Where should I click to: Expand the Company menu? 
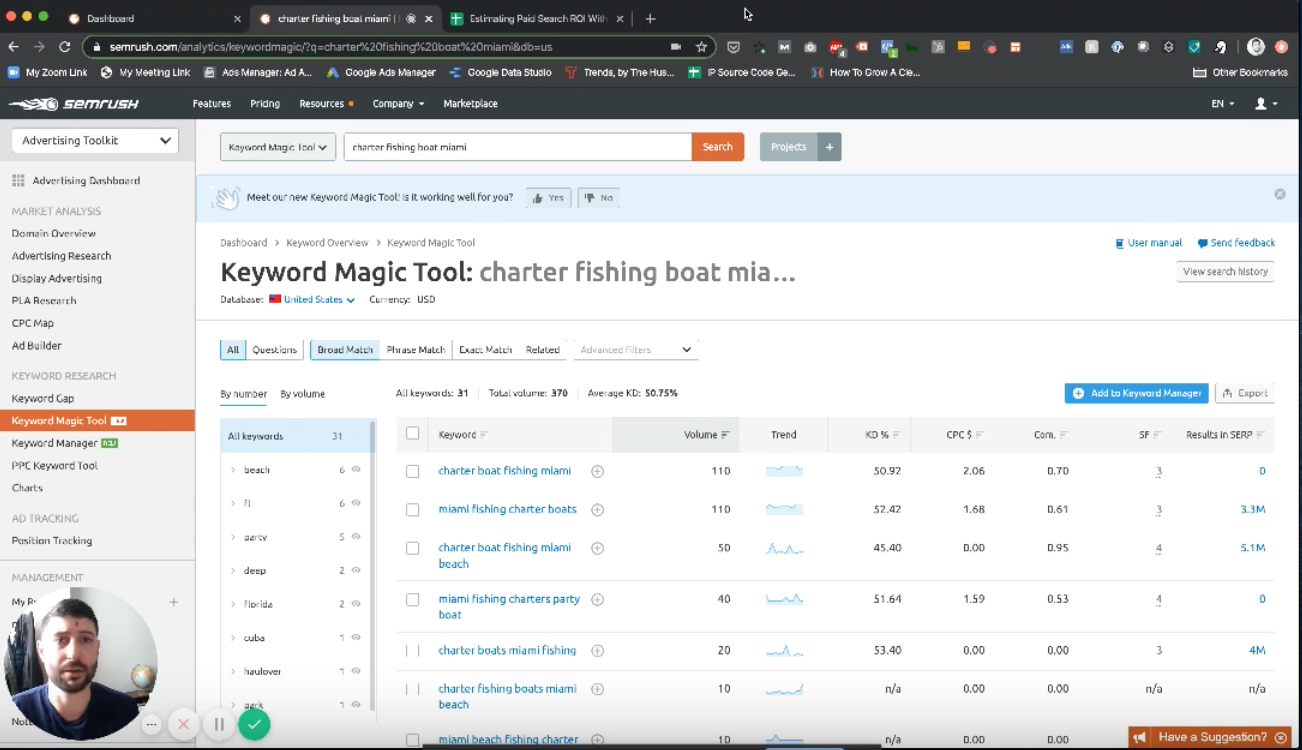click(398, 104)
